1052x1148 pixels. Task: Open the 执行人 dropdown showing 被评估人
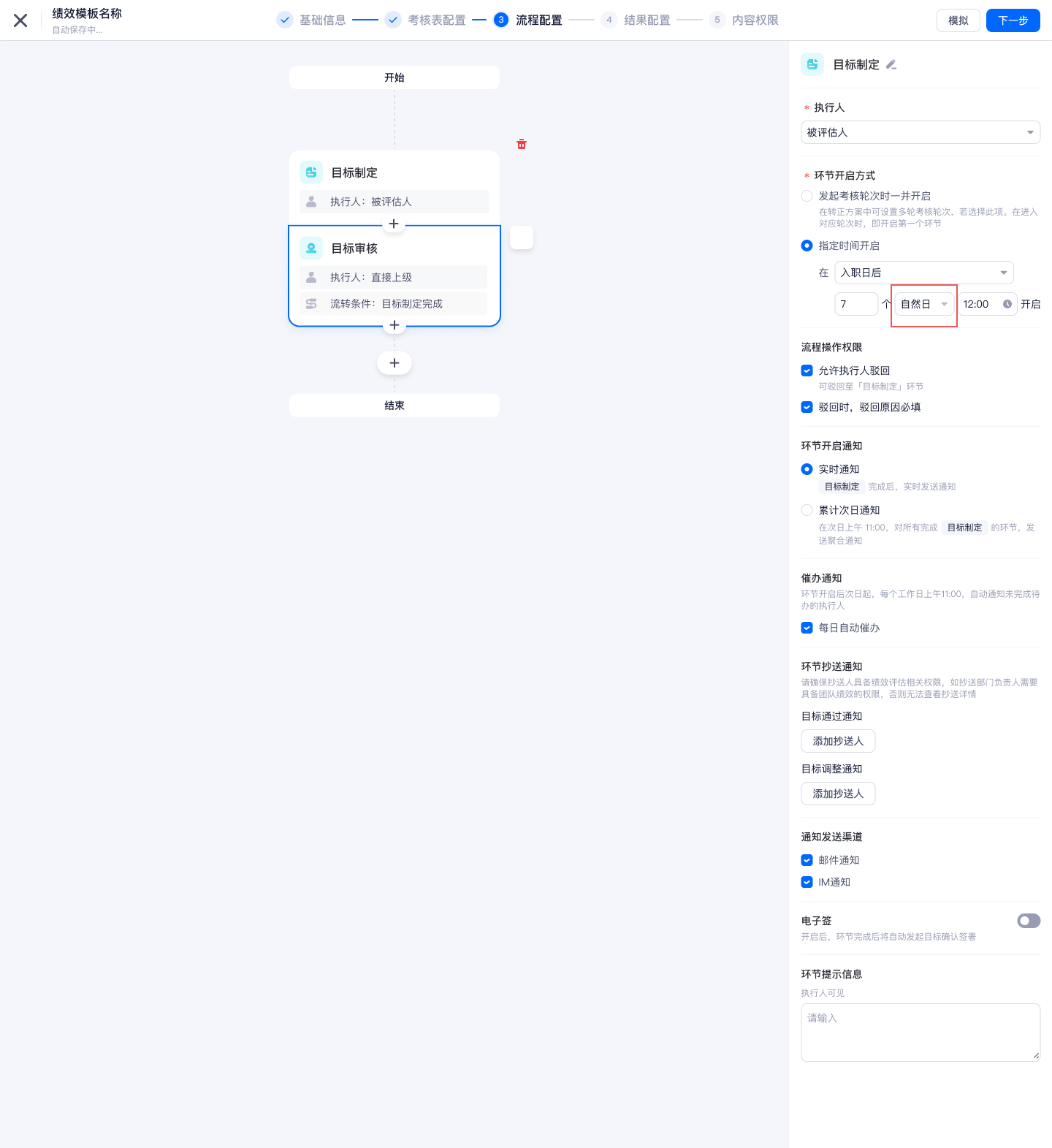point(920,132)
